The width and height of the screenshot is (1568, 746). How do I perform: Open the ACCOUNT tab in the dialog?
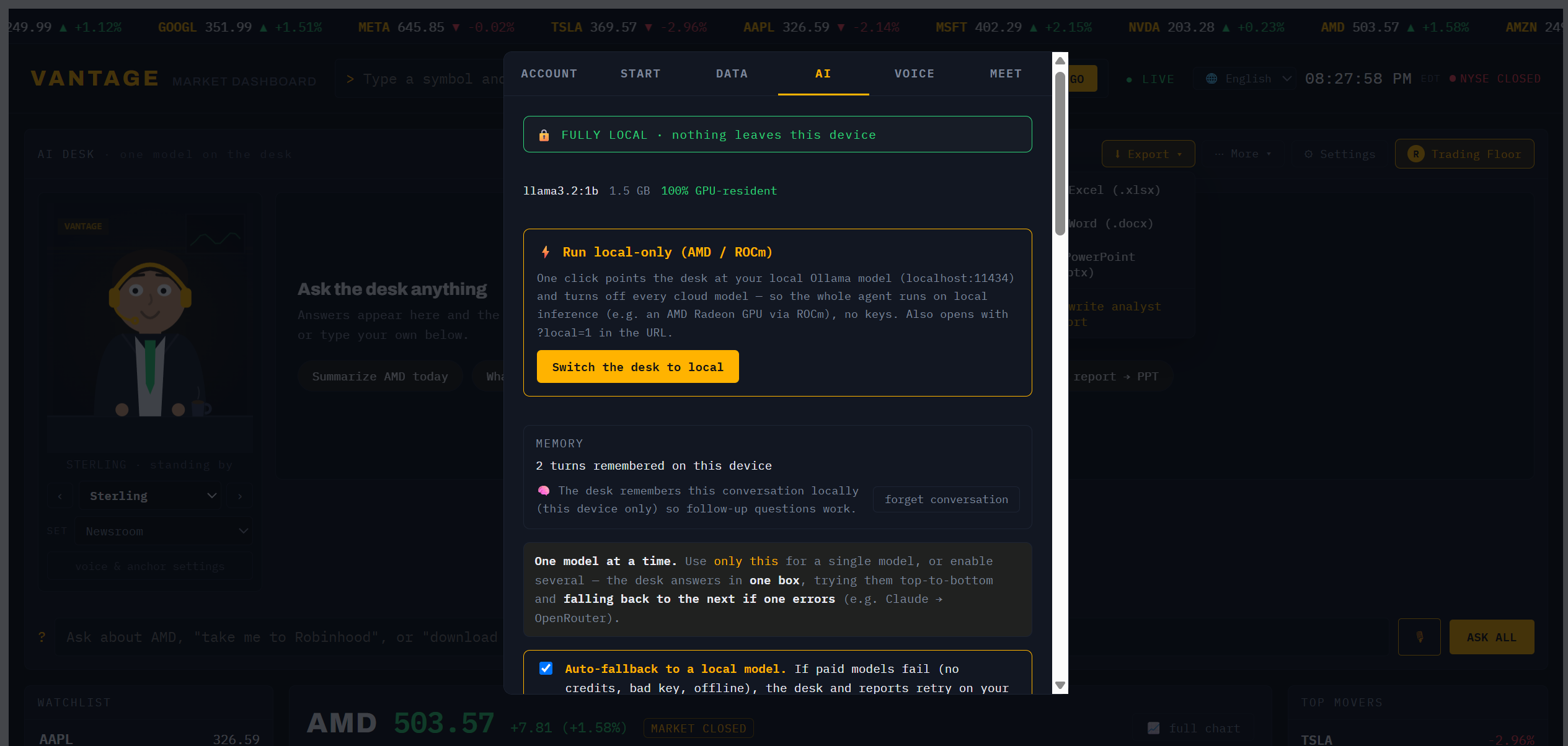pyautogui.click(x=549, y=74)
